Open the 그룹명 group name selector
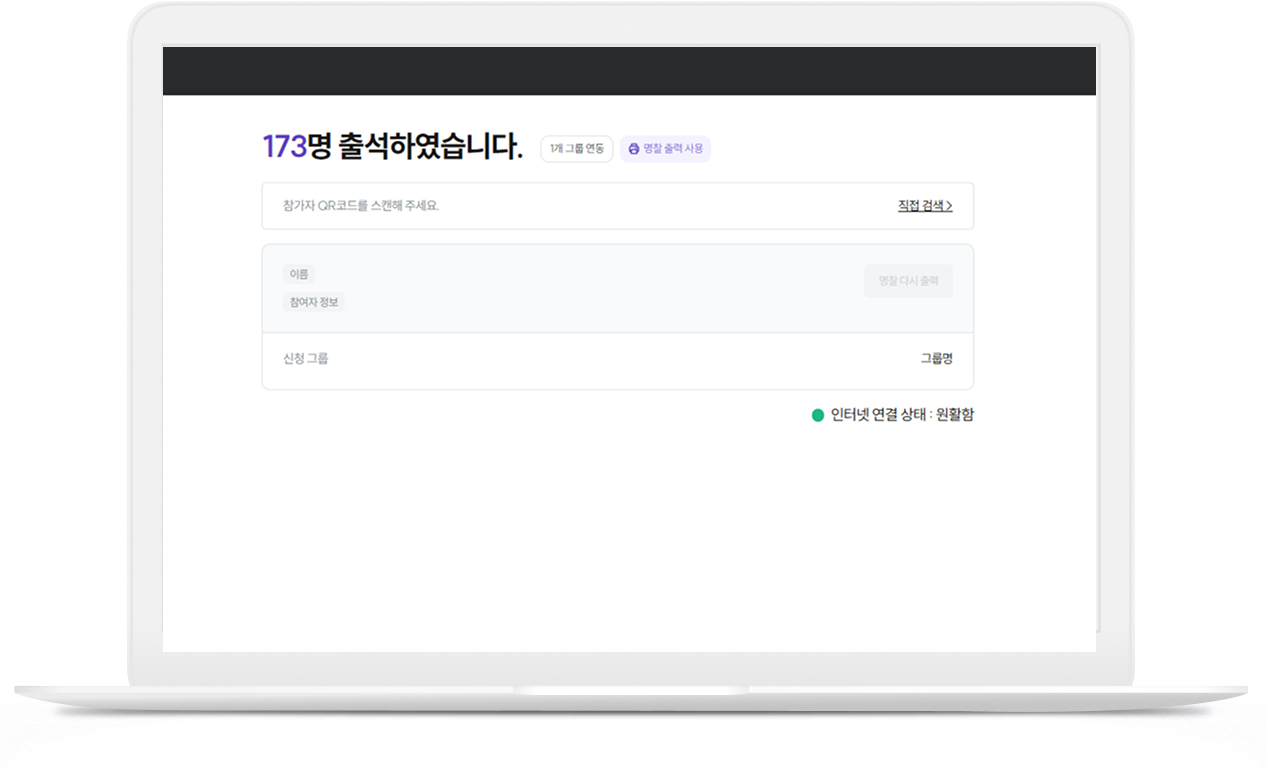The image size is (1267, 780). coord(935,357)
